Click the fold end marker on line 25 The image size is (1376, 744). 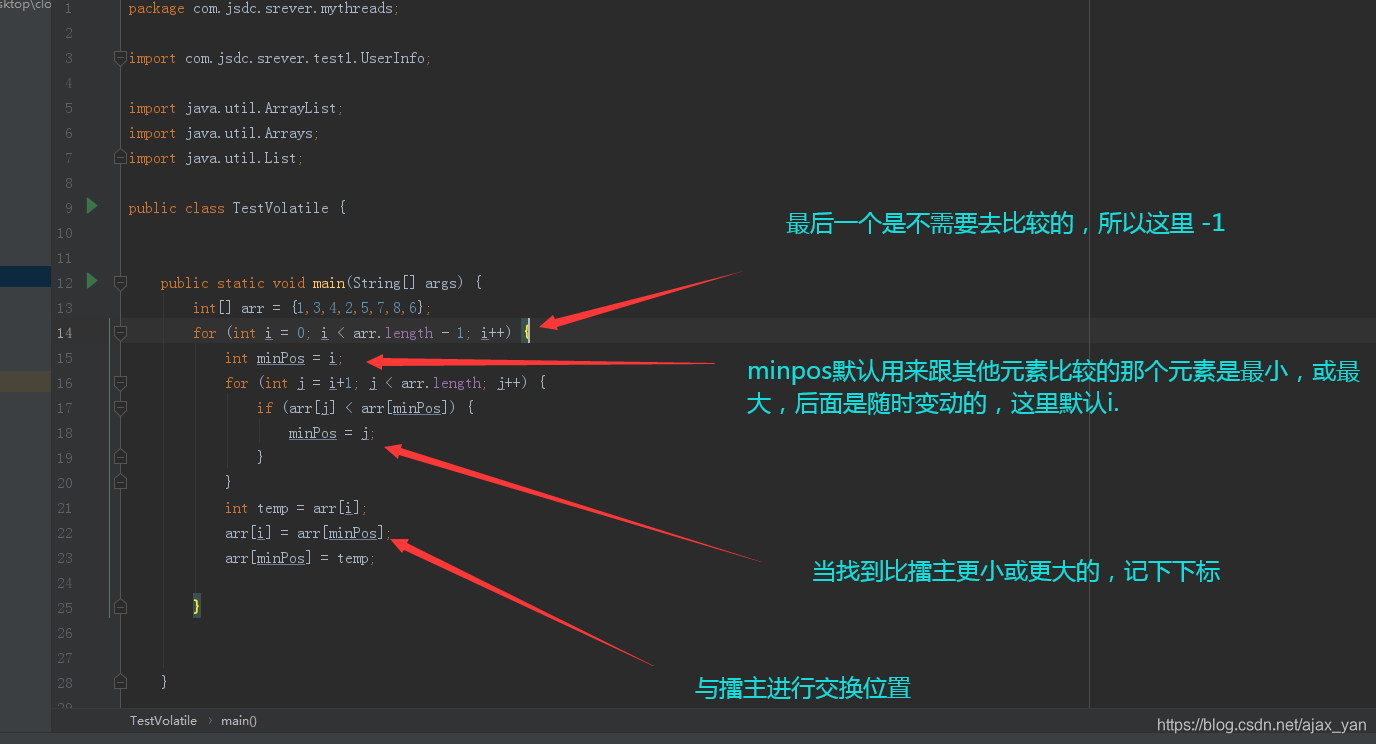click(x=120, y=607)
